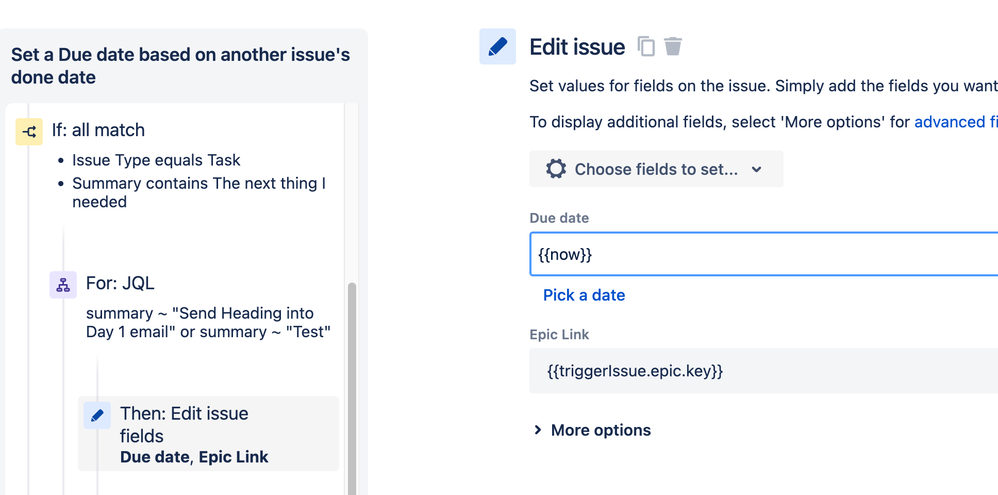Viewport: 998px width, 495px height.
Task: Click into the Due date input field
Action: click(760, 254)
